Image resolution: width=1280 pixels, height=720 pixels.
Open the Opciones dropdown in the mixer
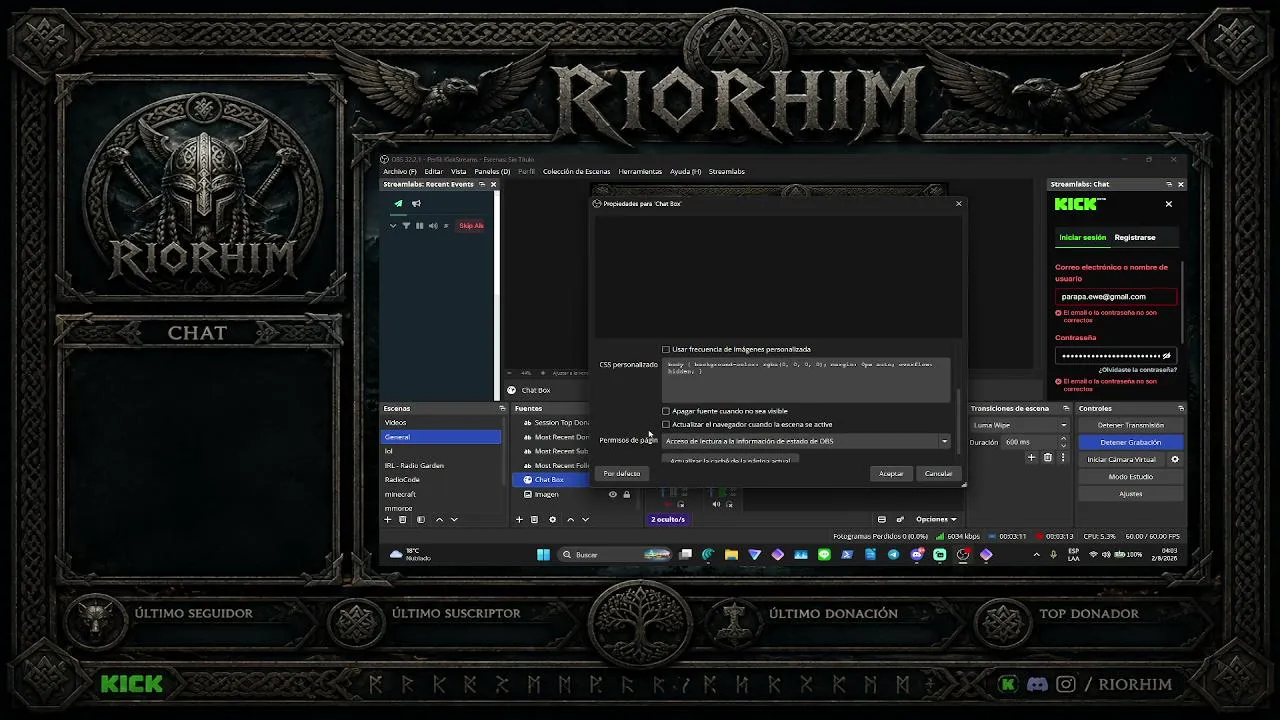936,520
